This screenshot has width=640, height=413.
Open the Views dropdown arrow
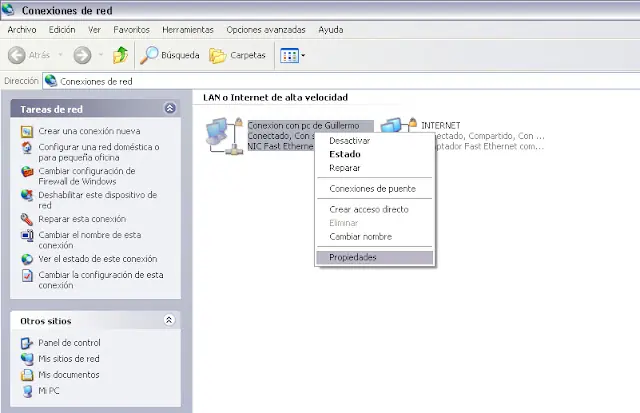coord(303,56)
